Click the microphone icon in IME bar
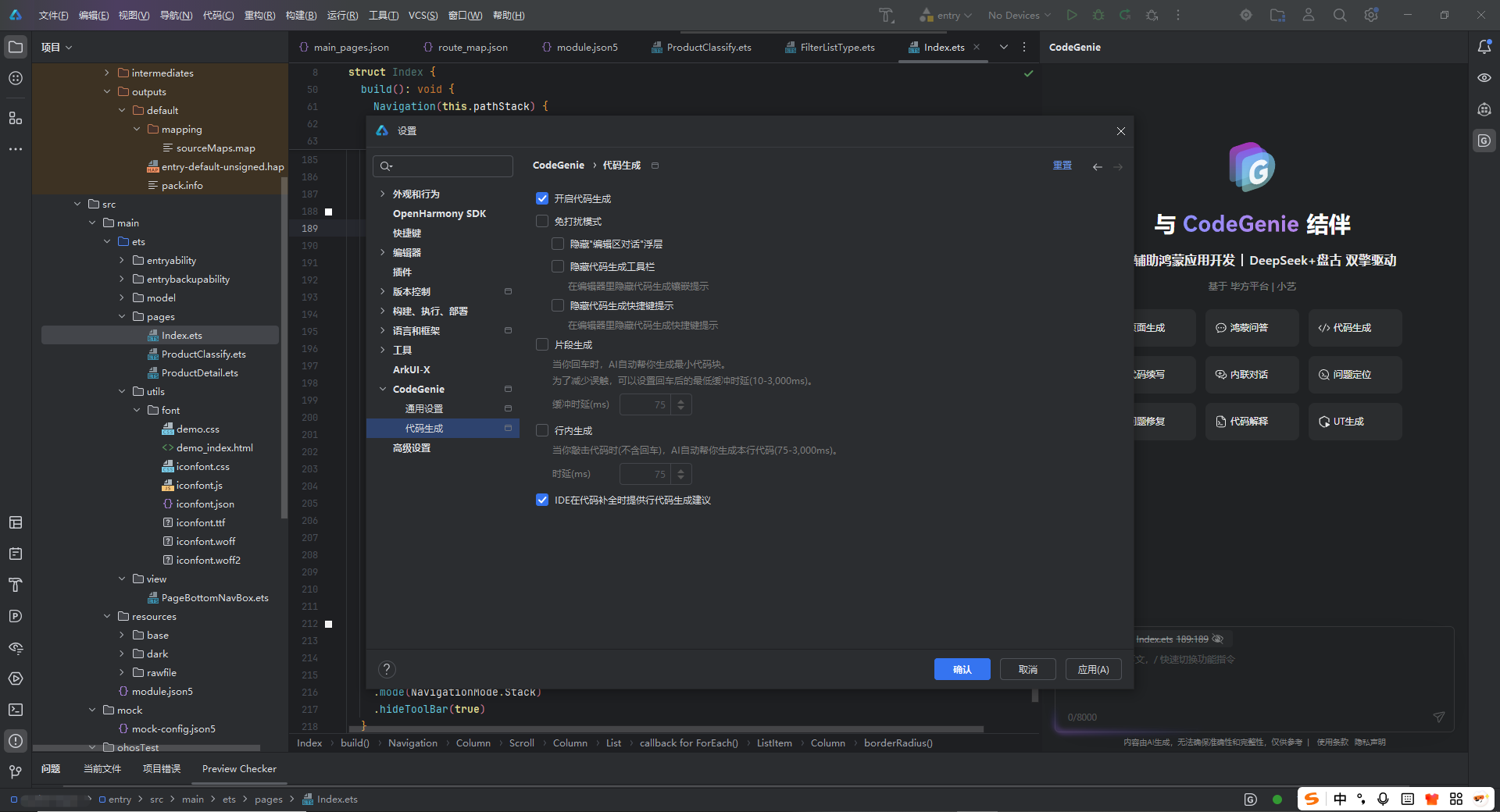This screenshot has width=1500, height=812. (1383, 799)
